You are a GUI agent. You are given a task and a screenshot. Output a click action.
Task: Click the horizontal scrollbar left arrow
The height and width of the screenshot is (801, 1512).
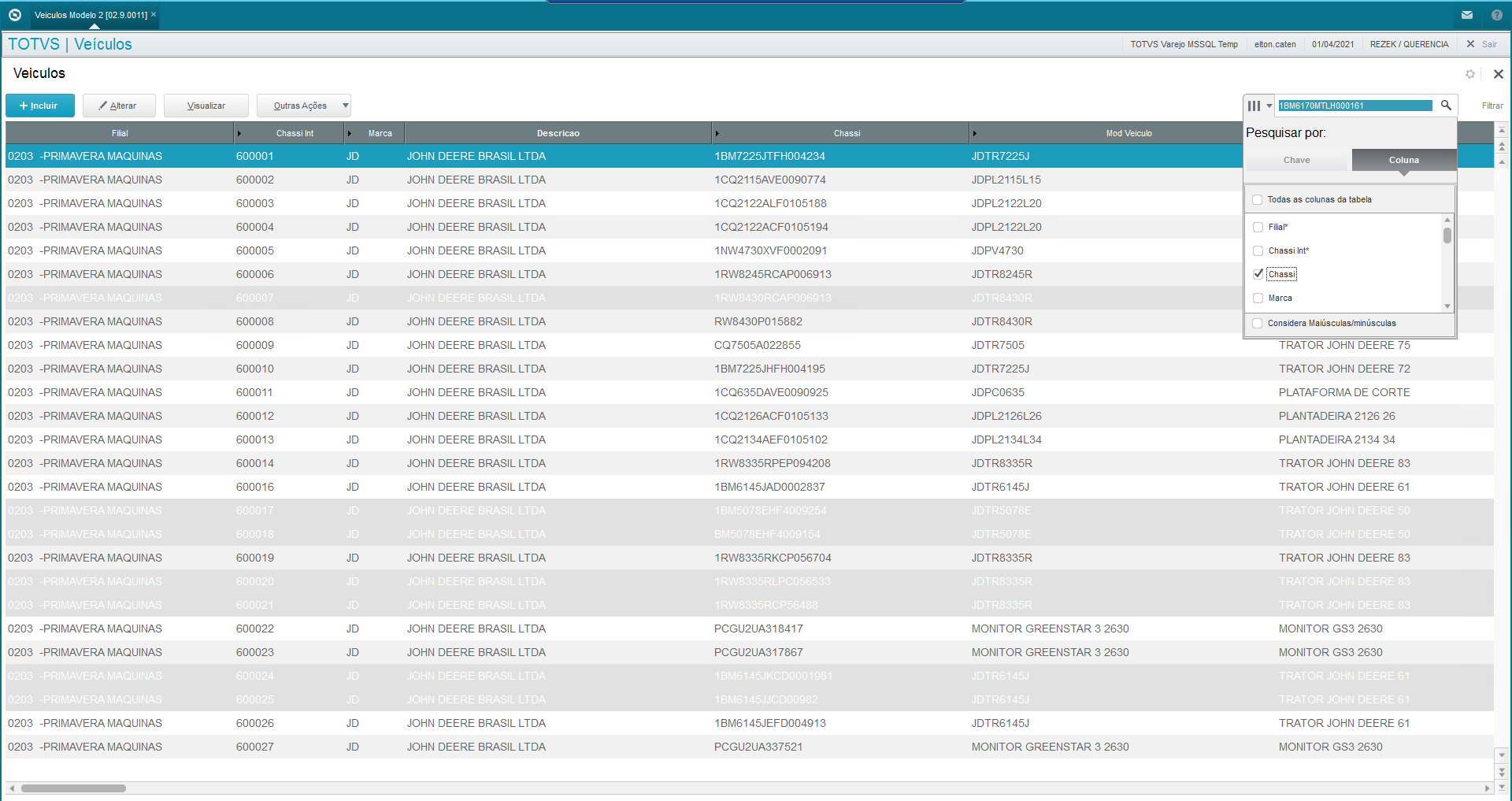click(x=12, y=788)
